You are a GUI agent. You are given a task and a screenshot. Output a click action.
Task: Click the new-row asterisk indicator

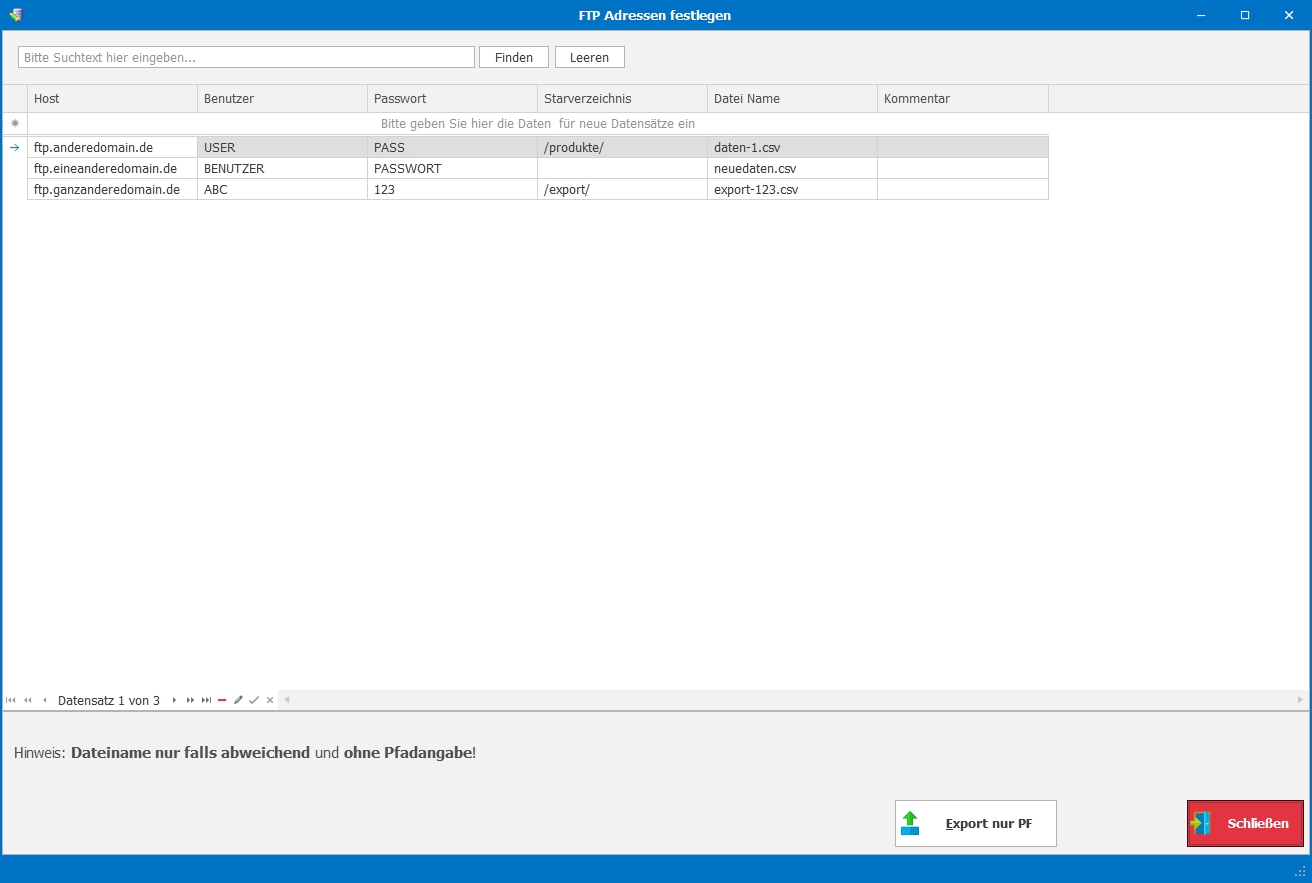15,124
